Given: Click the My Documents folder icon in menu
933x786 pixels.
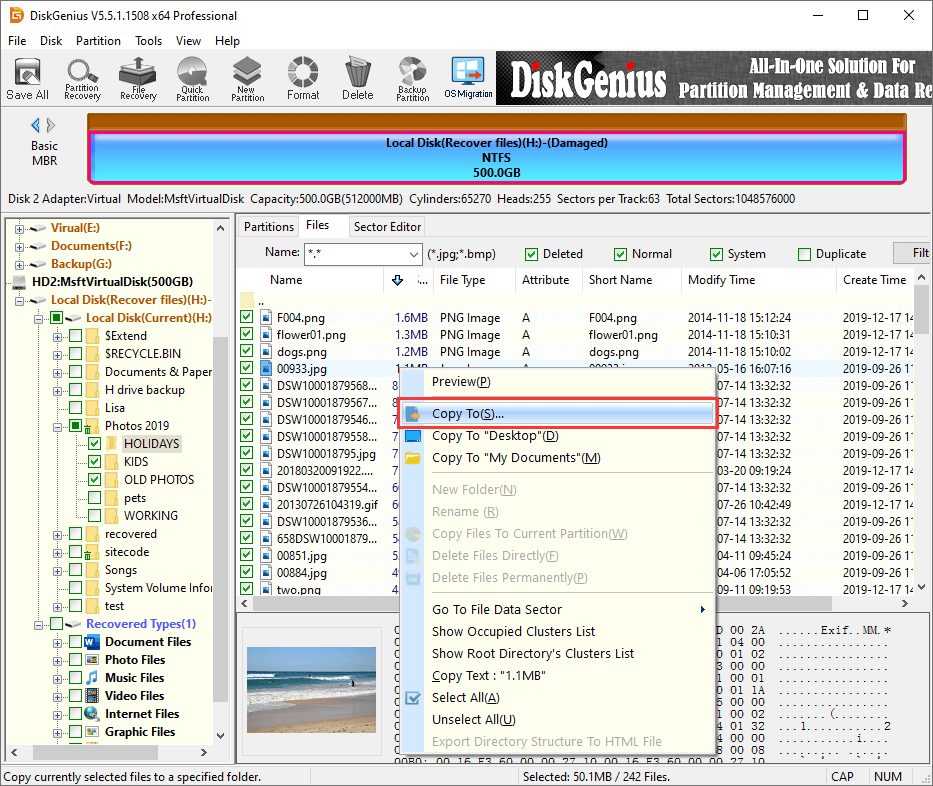Looking at the screenshot, I should pyautogui.click(x=413, y=458).
